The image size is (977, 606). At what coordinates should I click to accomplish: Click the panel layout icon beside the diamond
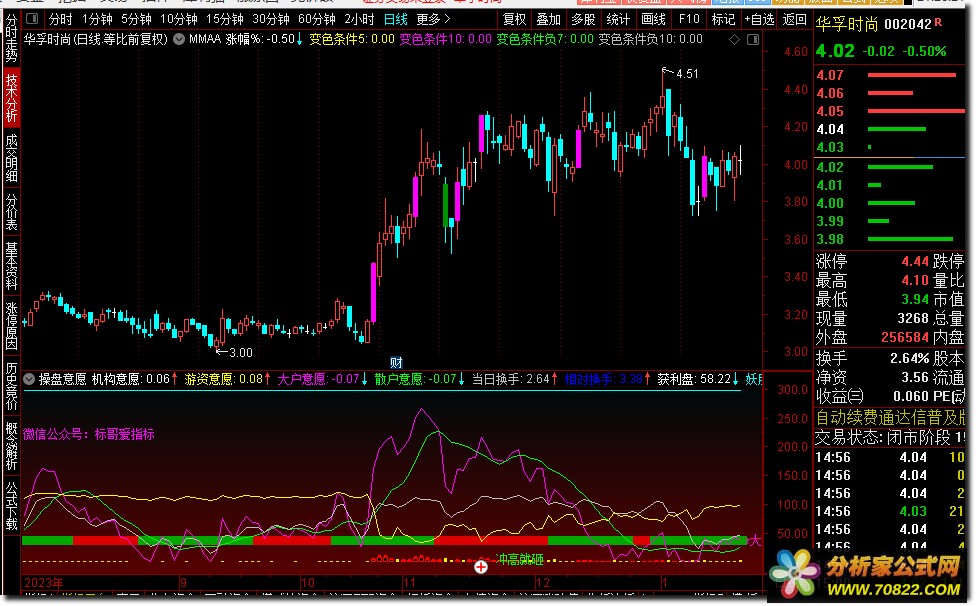[x=749, y=40]
